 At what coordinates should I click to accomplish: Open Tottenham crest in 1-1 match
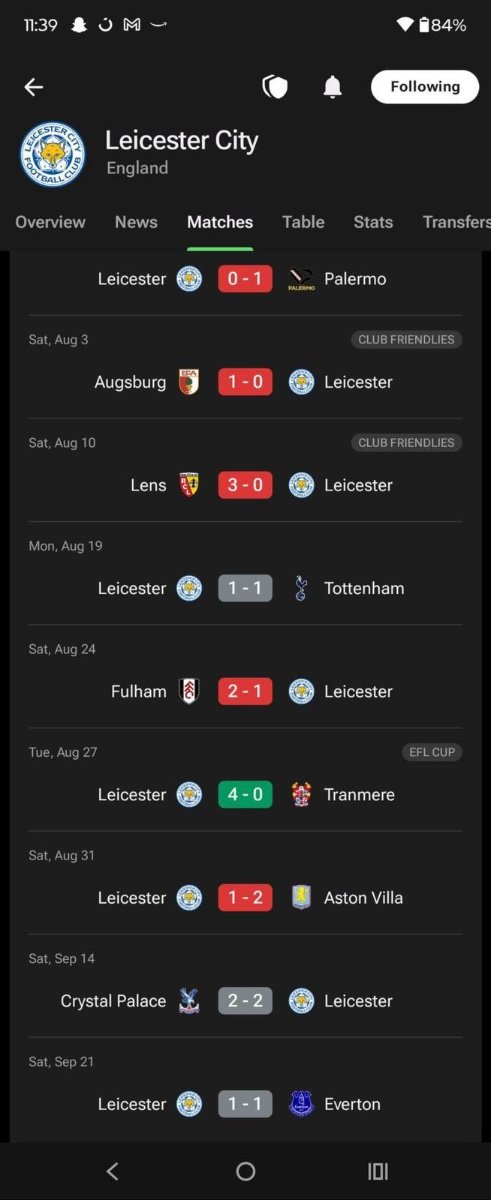pos(301,588)
